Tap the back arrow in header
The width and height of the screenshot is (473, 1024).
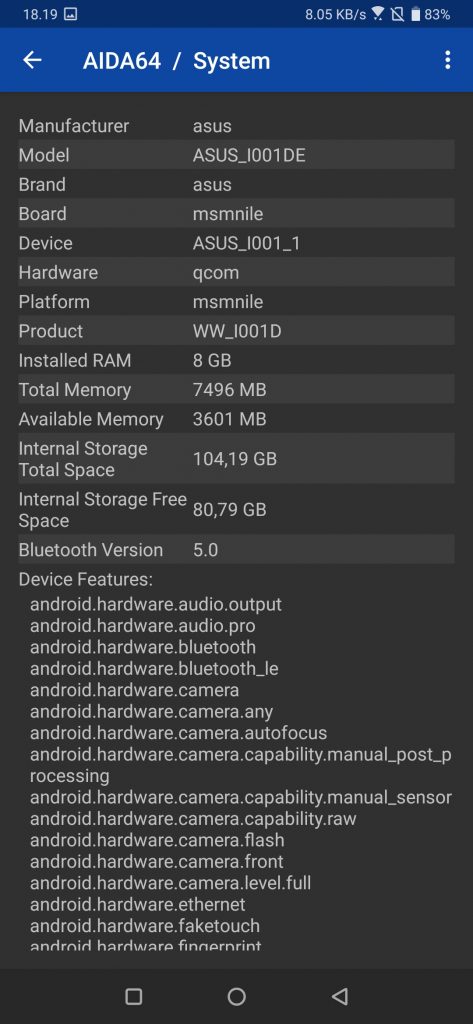tap(32, 60)
